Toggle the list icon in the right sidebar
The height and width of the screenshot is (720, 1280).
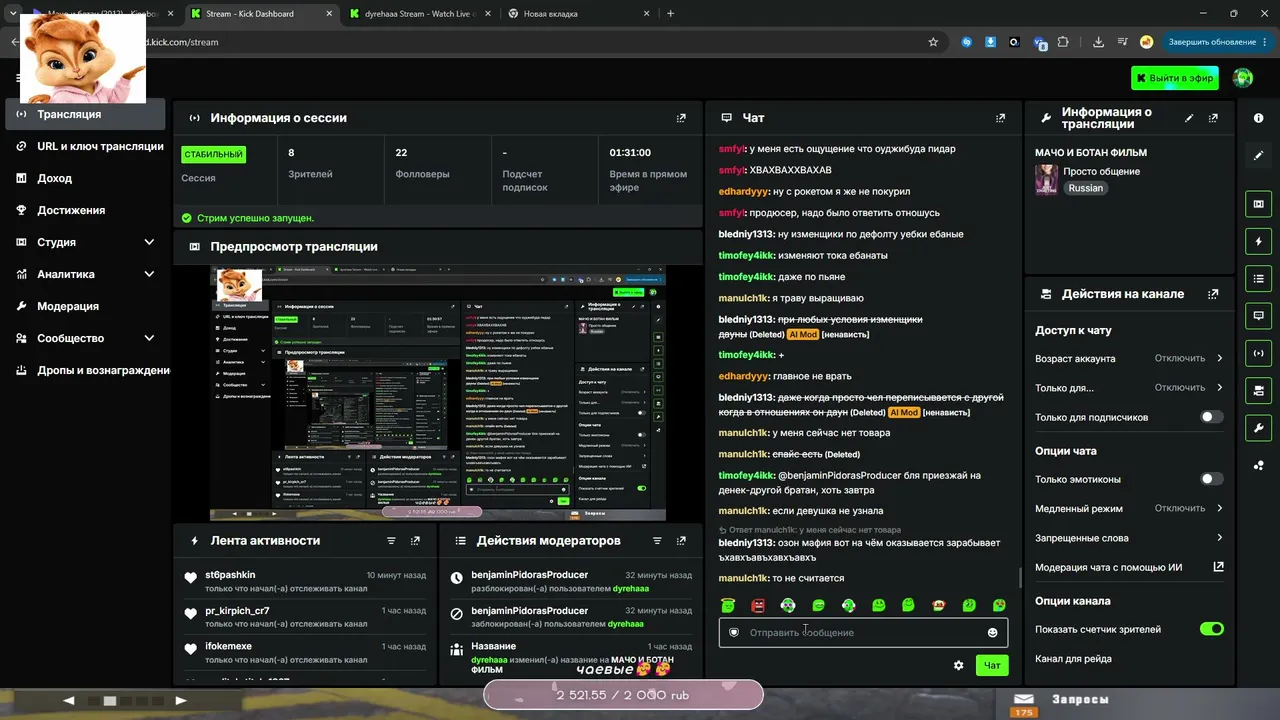click(1258, 278)
